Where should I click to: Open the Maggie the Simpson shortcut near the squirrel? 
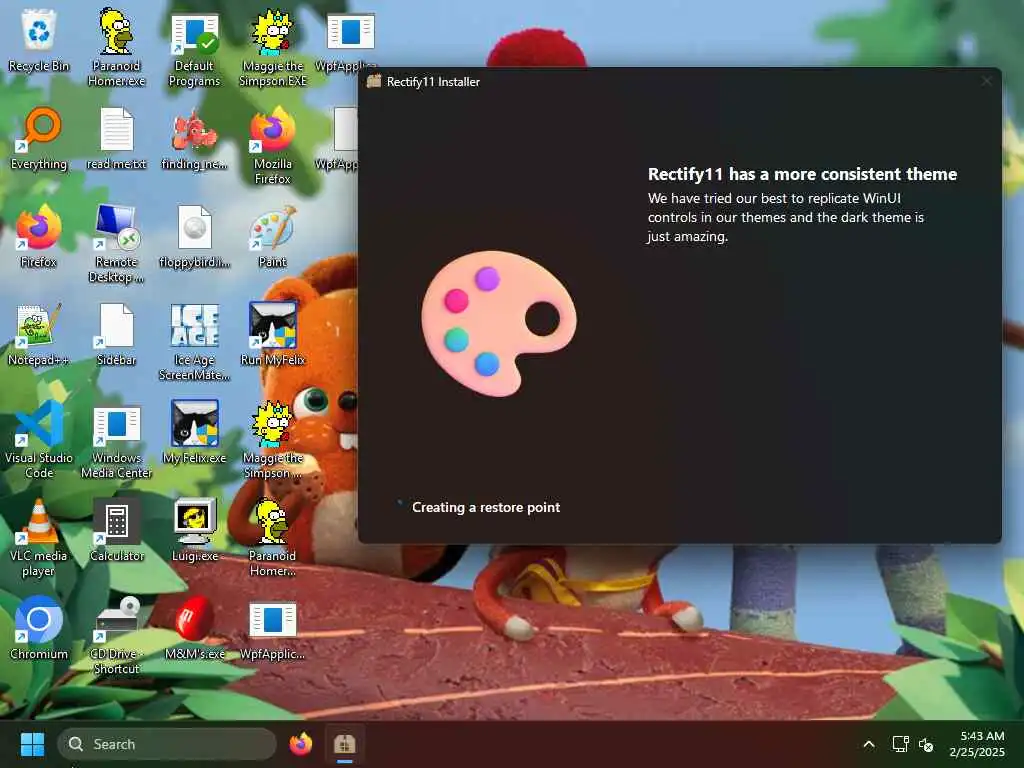(272, 440)
